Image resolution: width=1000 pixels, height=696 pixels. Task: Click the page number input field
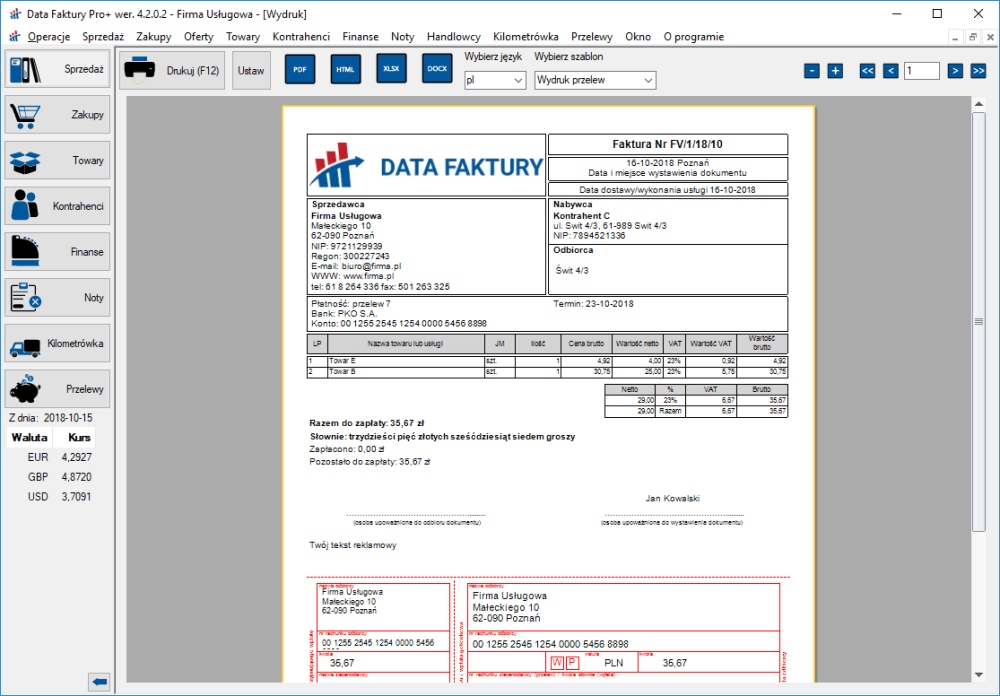tap(921, 71)
